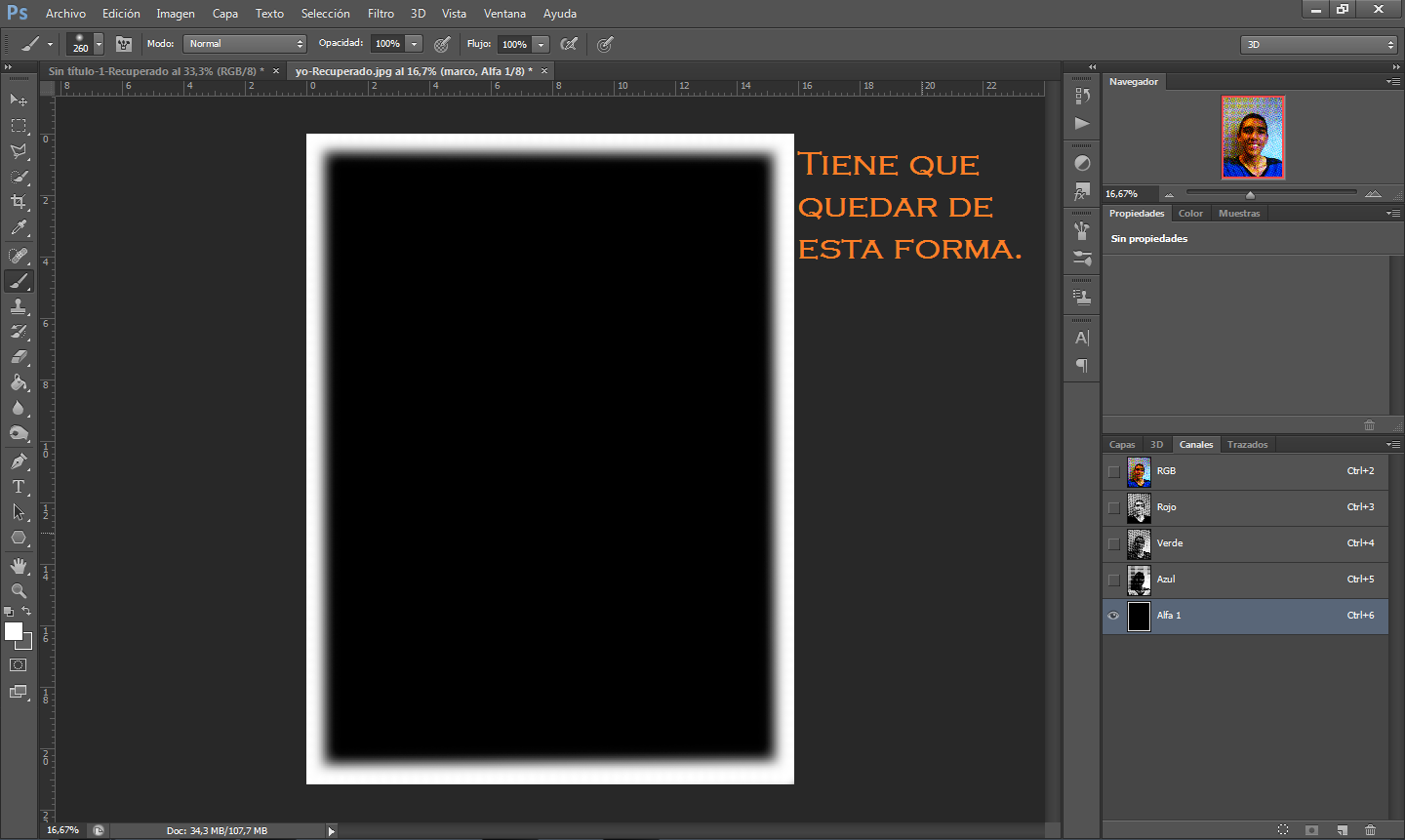Open the Flujo slider dropdown
The image size is (1405, 840).
pyautogui.click(x=542, y=44)
